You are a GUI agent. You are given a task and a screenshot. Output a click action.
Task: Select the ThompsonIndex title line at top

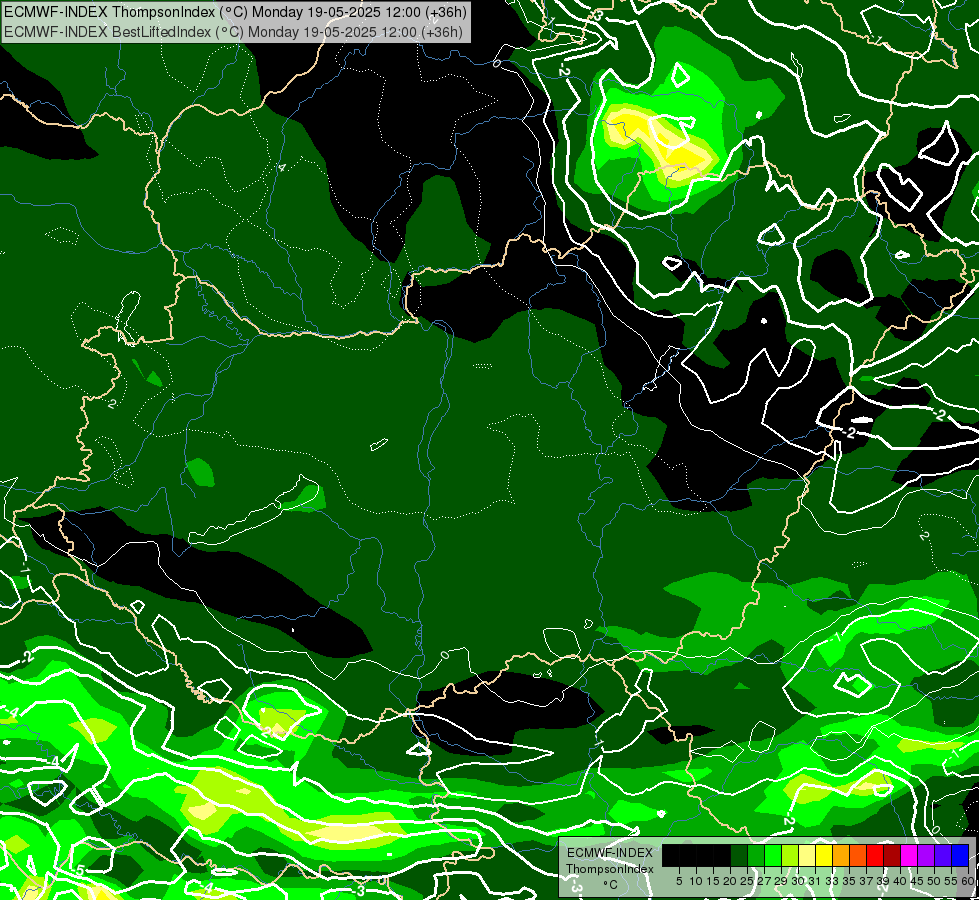[233, 12]
